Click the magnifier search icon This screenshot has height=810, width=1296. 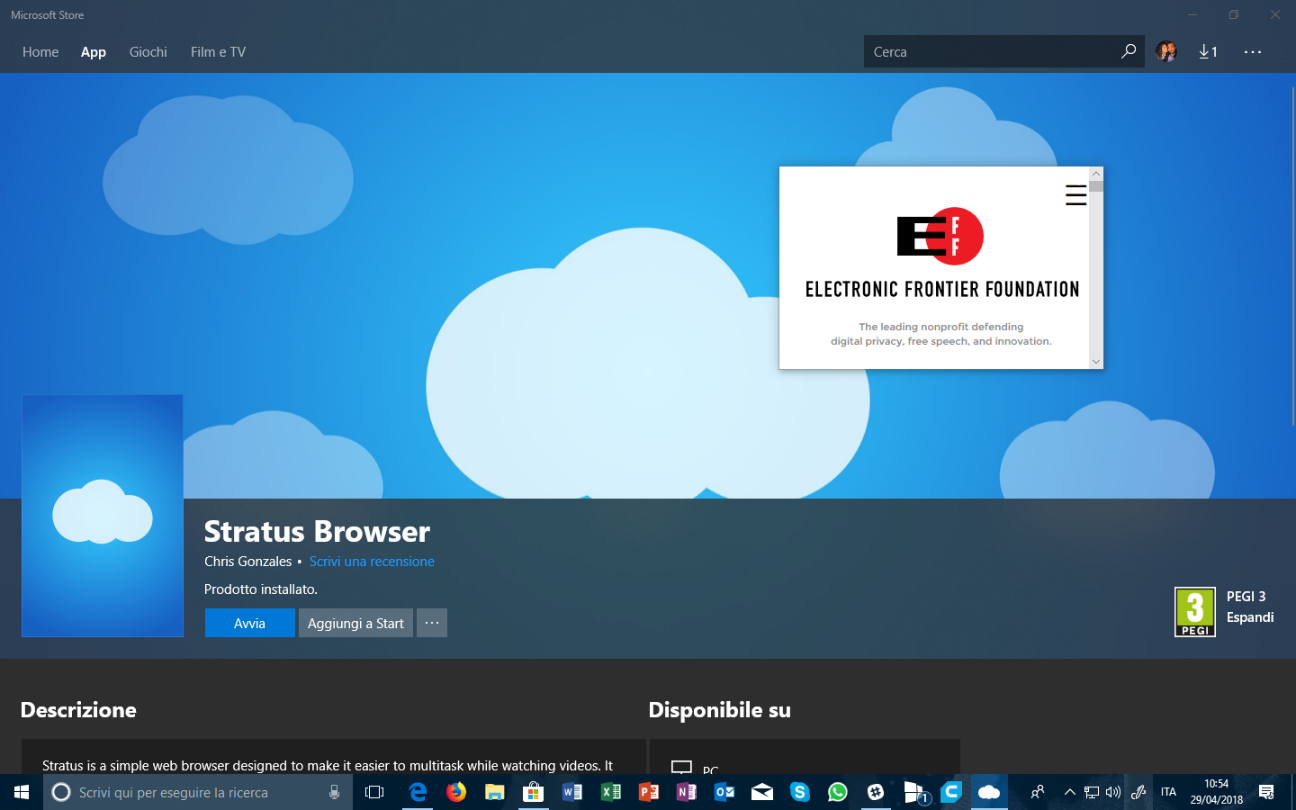1128,52
